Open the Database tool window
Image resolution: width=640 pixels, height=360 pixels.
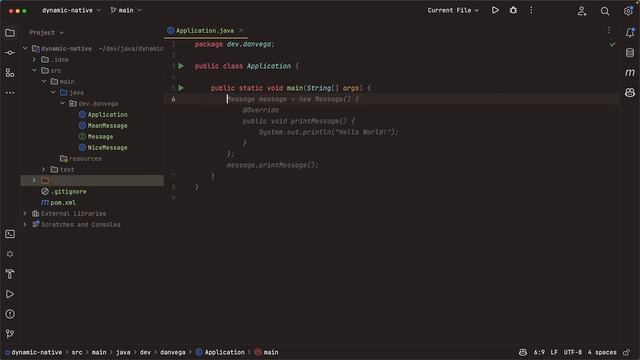pos(630,53)
